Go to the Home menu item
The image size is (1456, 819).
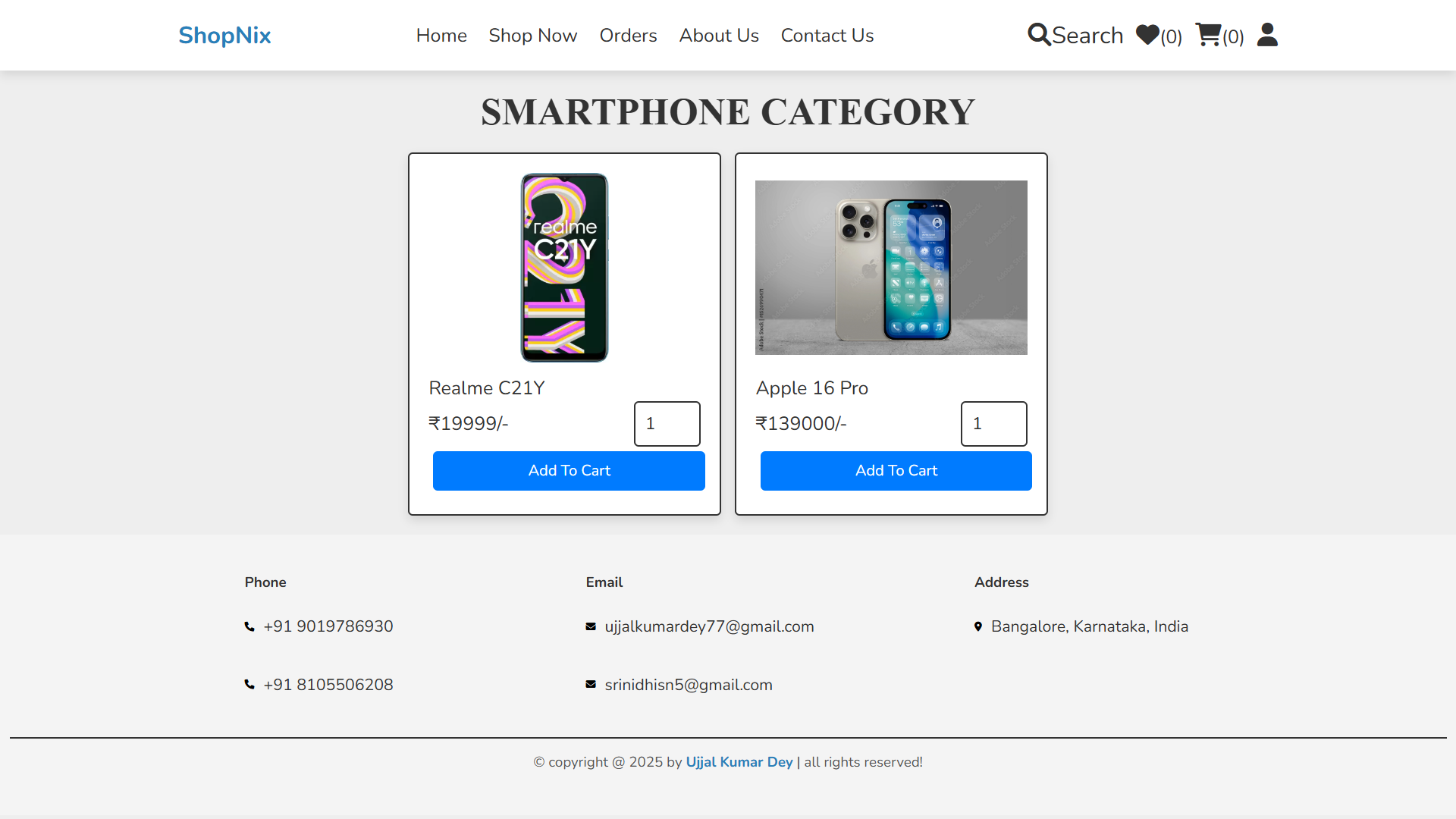coord(441,36)
